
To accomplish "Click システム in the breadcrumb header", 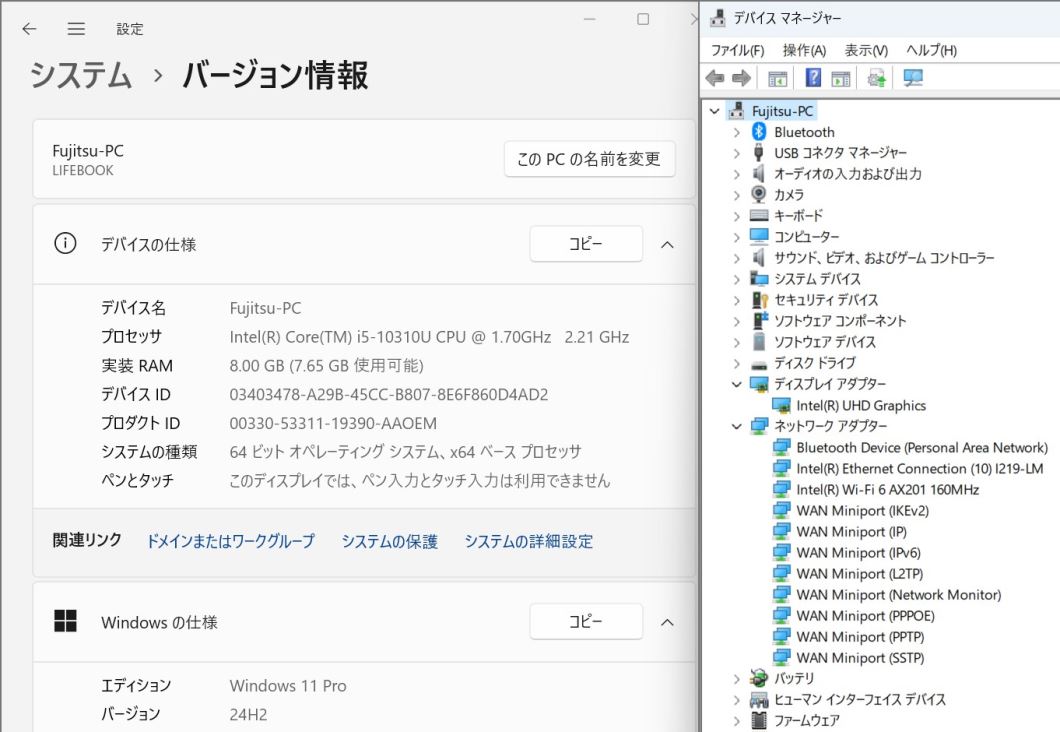I will [80, 75].
